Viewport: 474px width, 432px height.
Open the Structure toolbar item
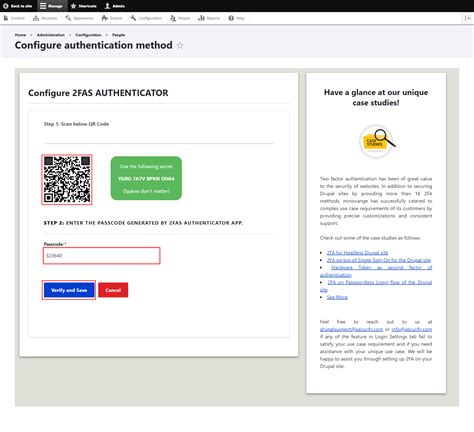pyautogui.click(x=45, y=18)
